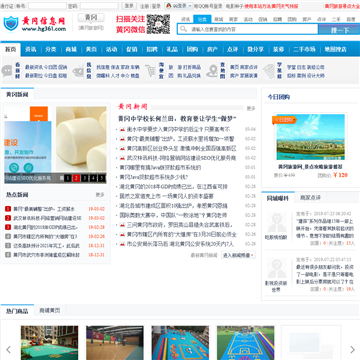Open 活动 in the main navigation
The width and height of the screenshot is (360, 360).
tap(111, 49)
